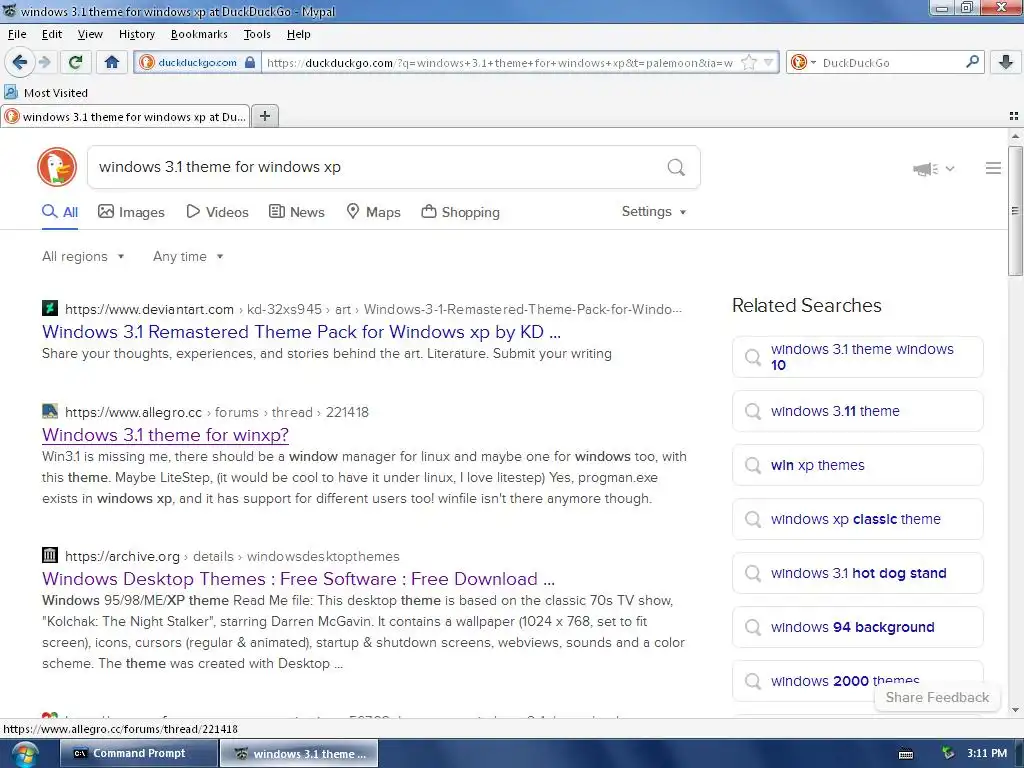Open the History menu

pyautogui.click(x=136, y=34)
